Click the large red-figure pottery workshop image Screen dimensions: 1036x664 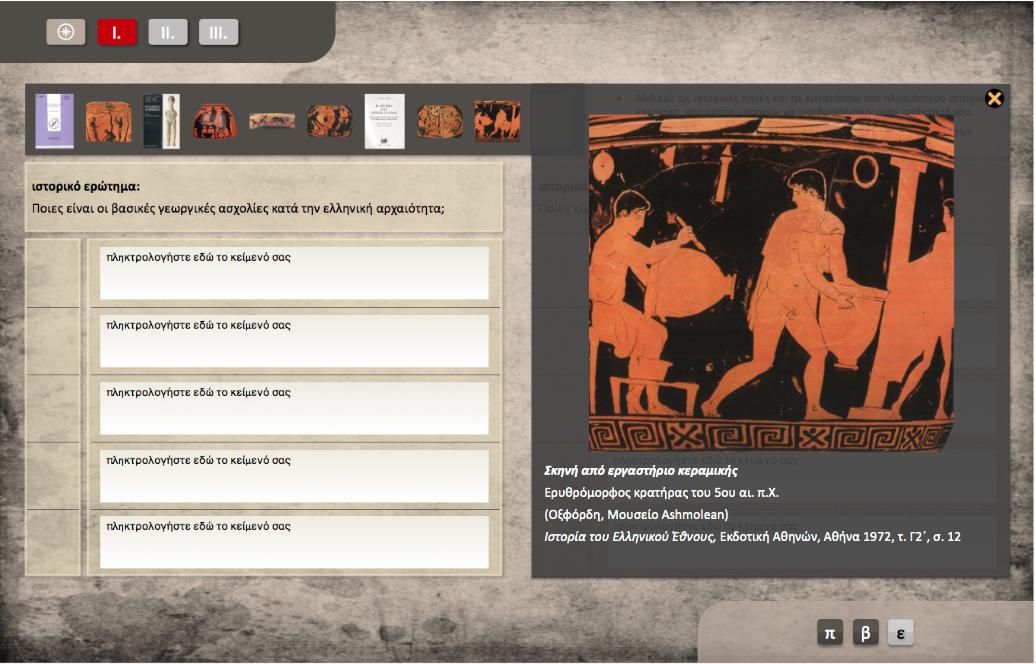(x=771, y=283)
